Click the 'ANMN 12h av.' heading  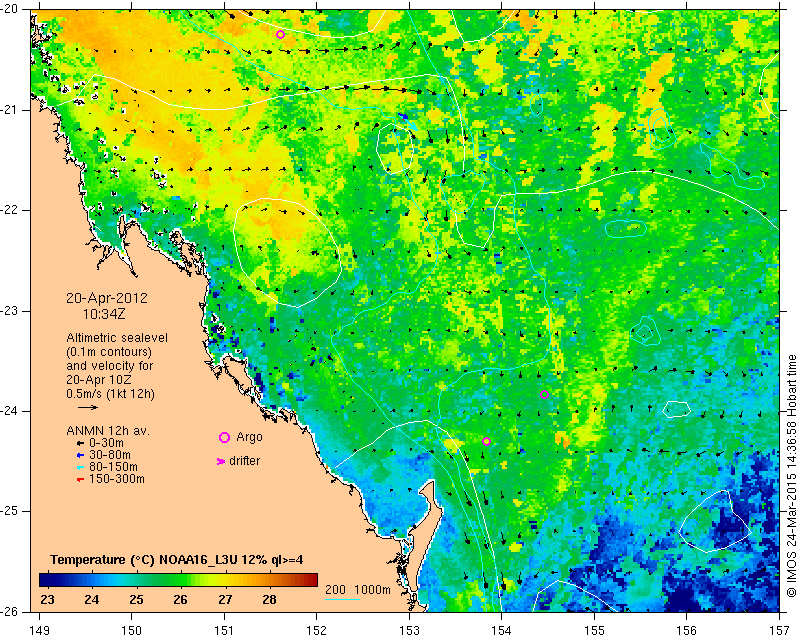click(108, 431)
